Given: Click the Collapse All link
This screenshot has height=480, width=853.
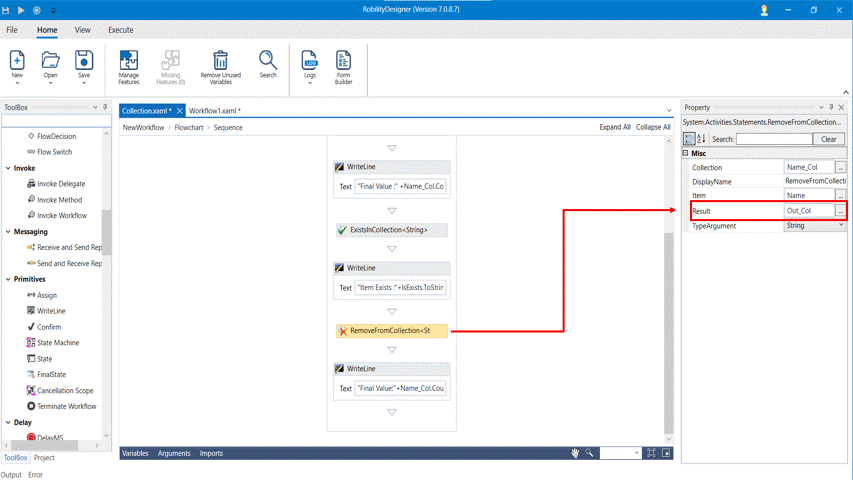Looking at the screenshot, I should coord(653,127).
